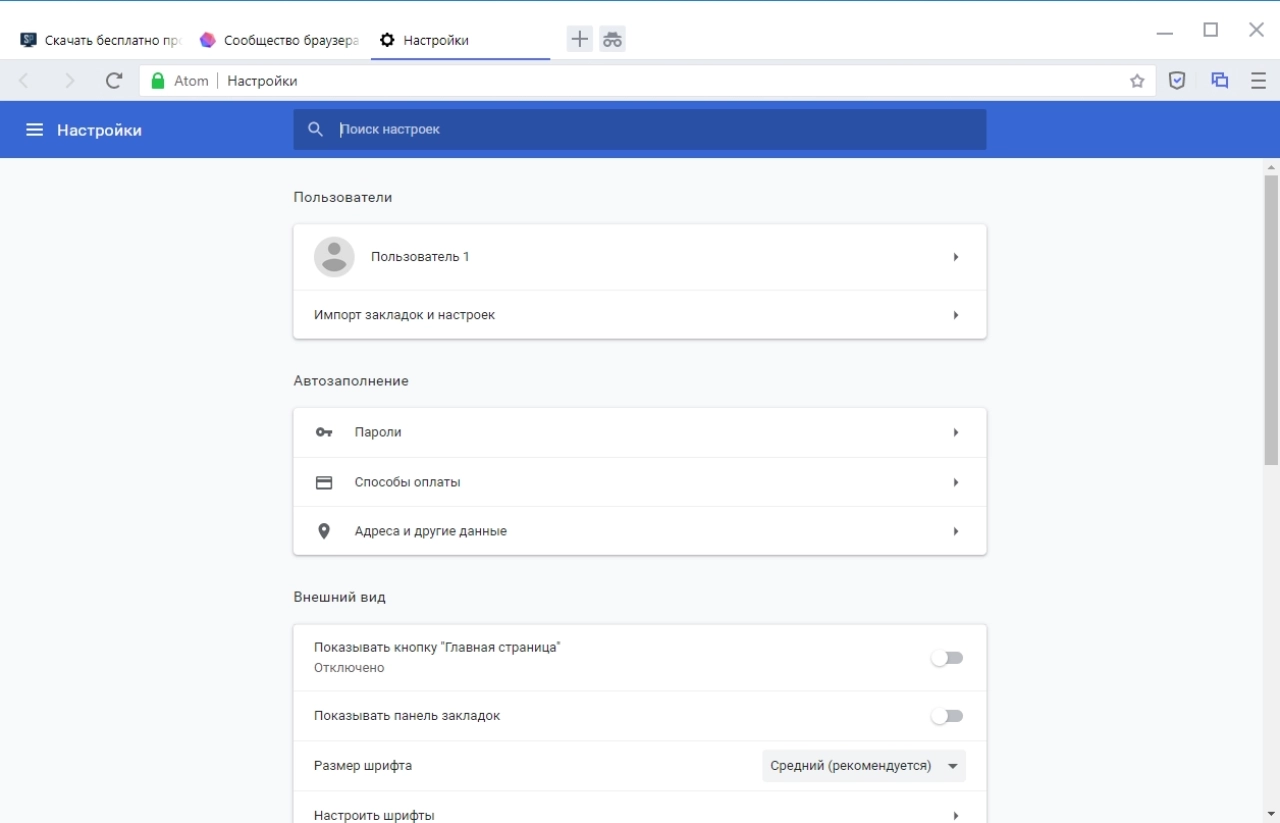1280x823 pixels.
Task: Expand the Способы оплаты row arrow
Action: [x=956, y=482]
